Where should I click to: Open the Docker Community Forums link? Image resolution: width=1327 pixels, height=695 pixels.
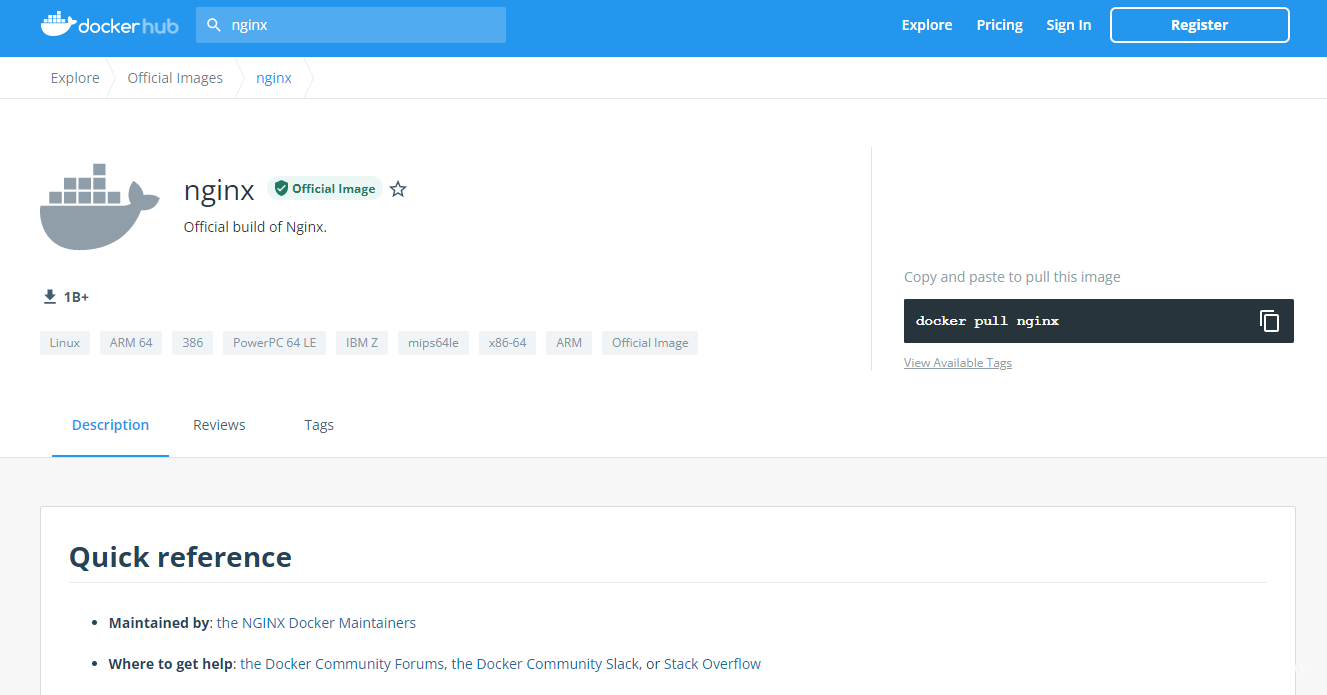coord(344,664)
